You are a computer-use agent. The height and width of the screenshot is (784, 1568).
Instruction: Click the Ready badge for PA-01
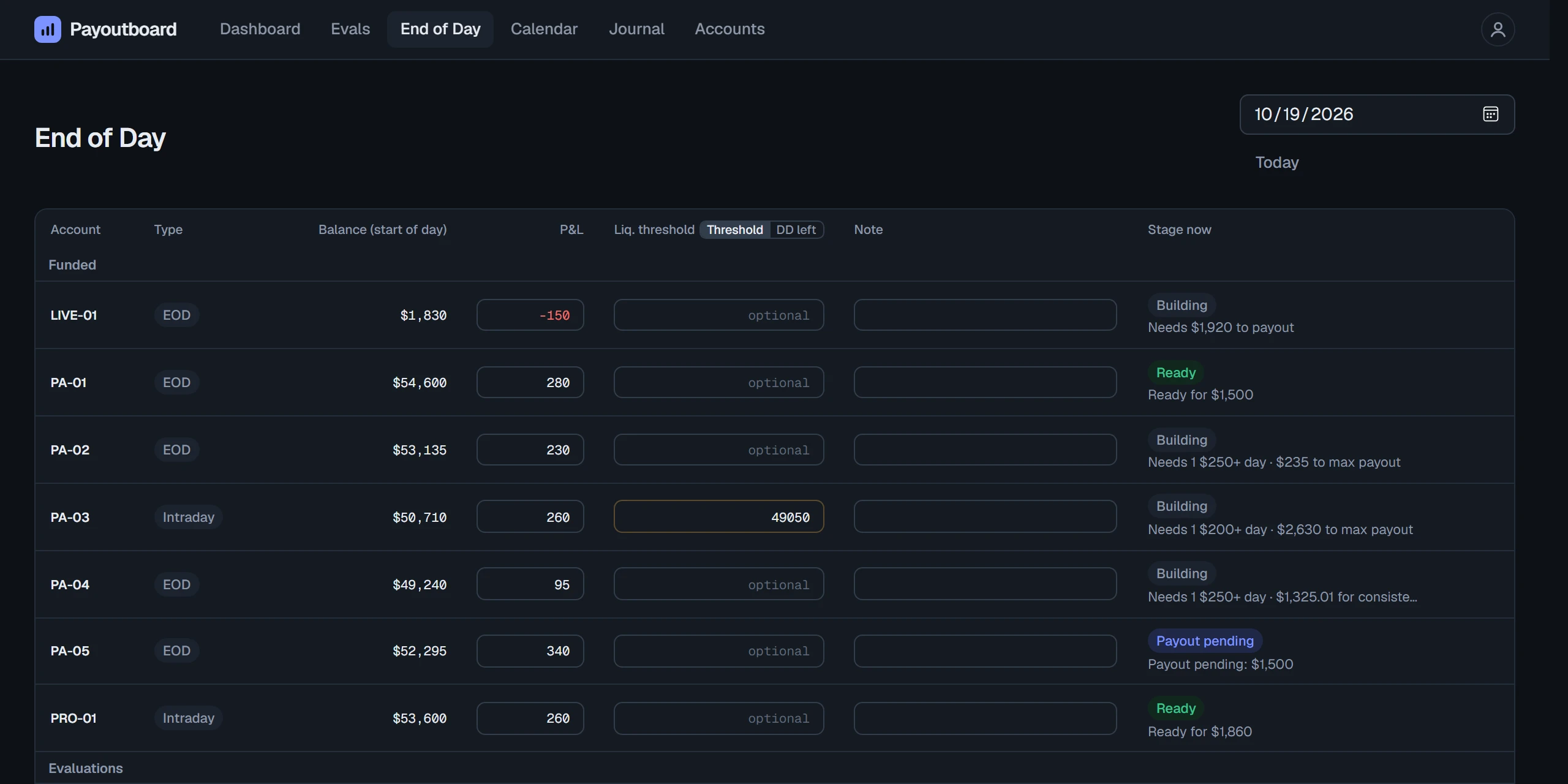point(1175,372)
